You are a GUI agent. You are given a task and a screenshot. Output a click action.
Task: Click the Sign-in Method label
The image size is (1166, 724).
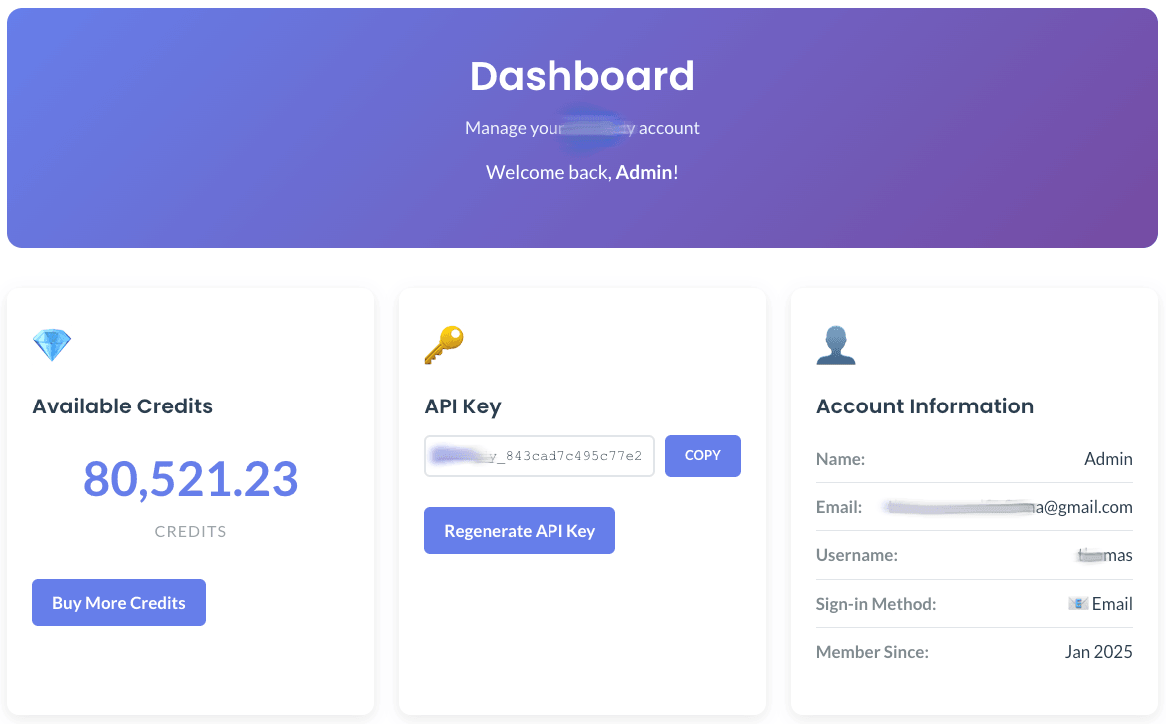(x=875, y=604)
